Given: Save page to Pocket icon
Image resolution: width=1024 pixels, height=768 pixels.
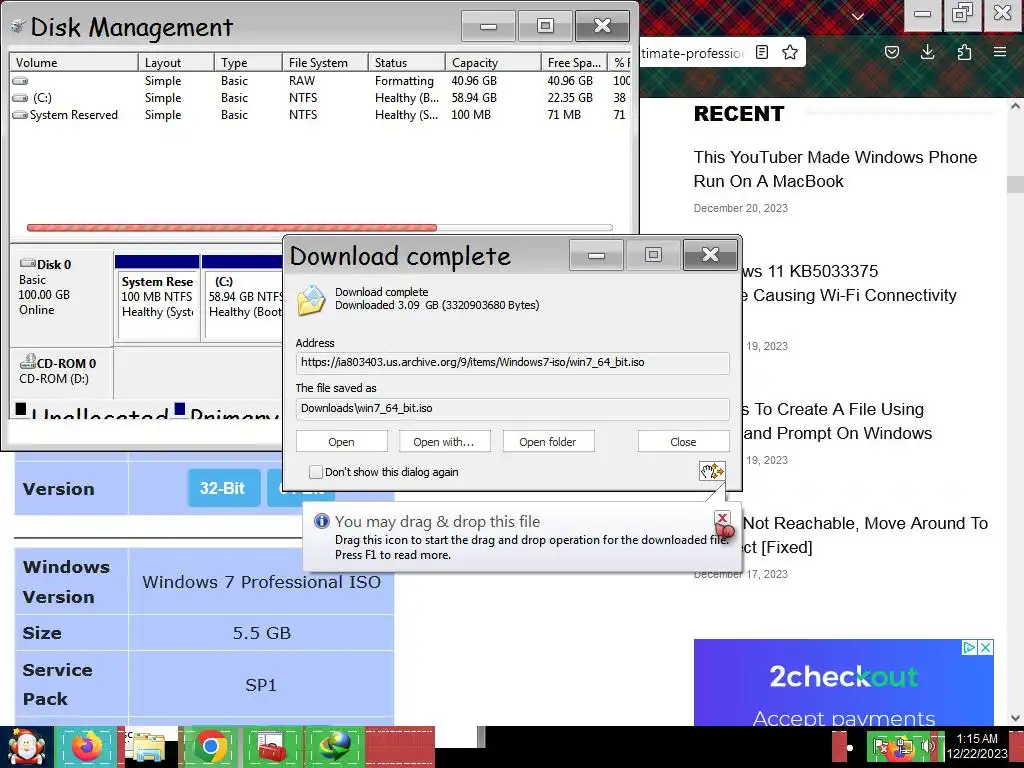Looking at the screenshot, I should [x=891, y=52].
